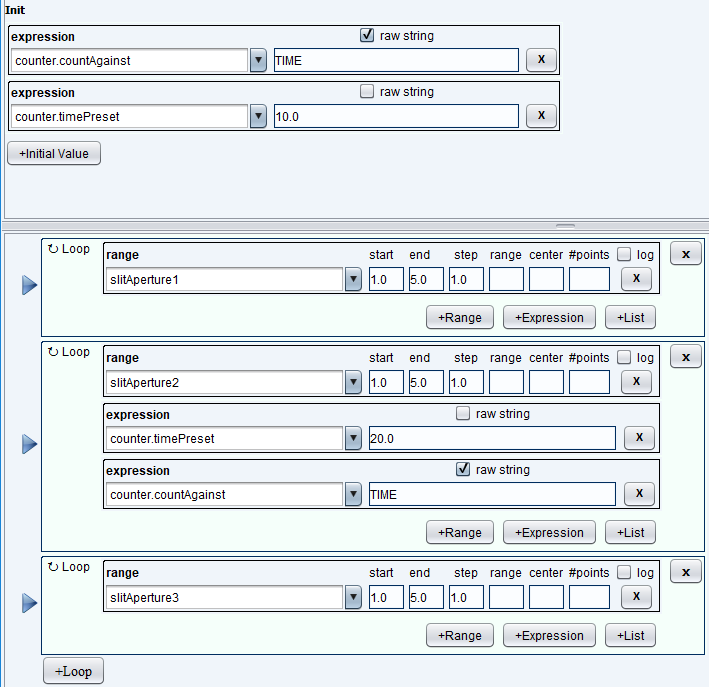Click the blue arrow beside slitAperture1 loop
Screen dimensions: 709x687
pos(29,286)
